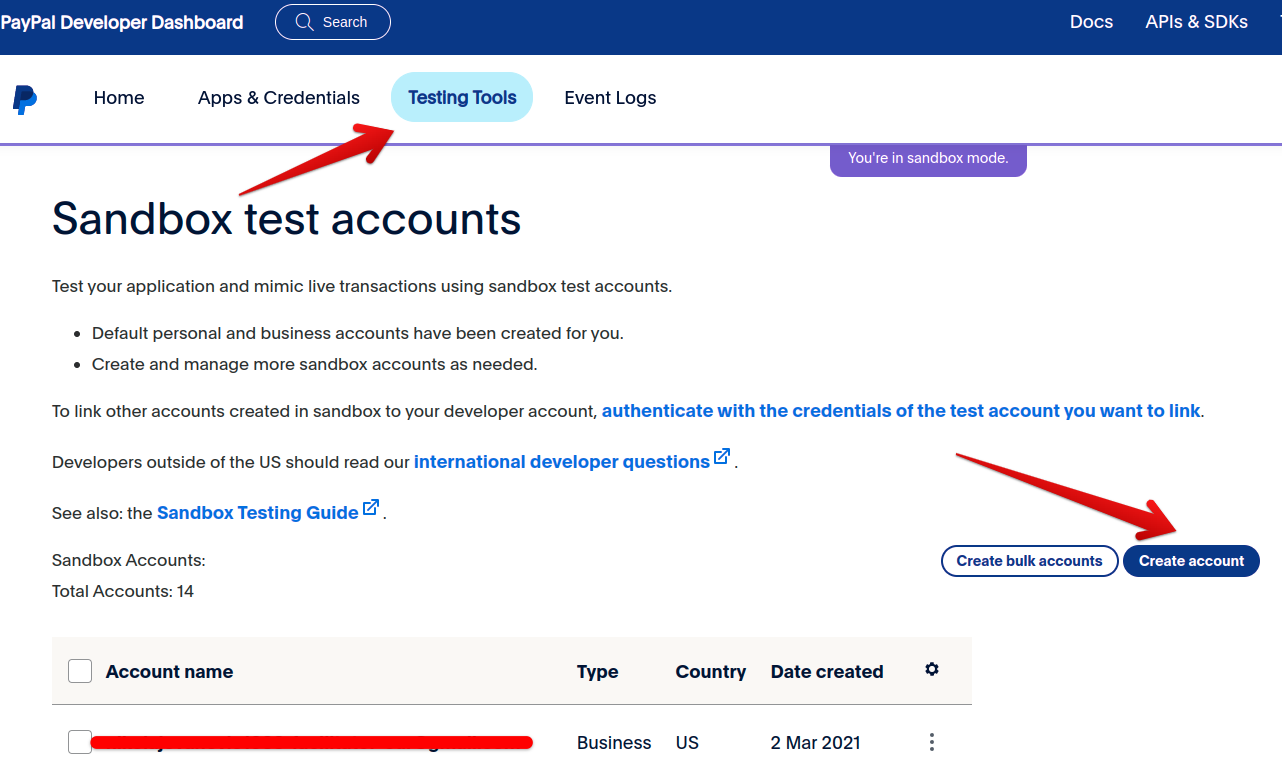Click the Date created column header

click(x=827, y=672)
